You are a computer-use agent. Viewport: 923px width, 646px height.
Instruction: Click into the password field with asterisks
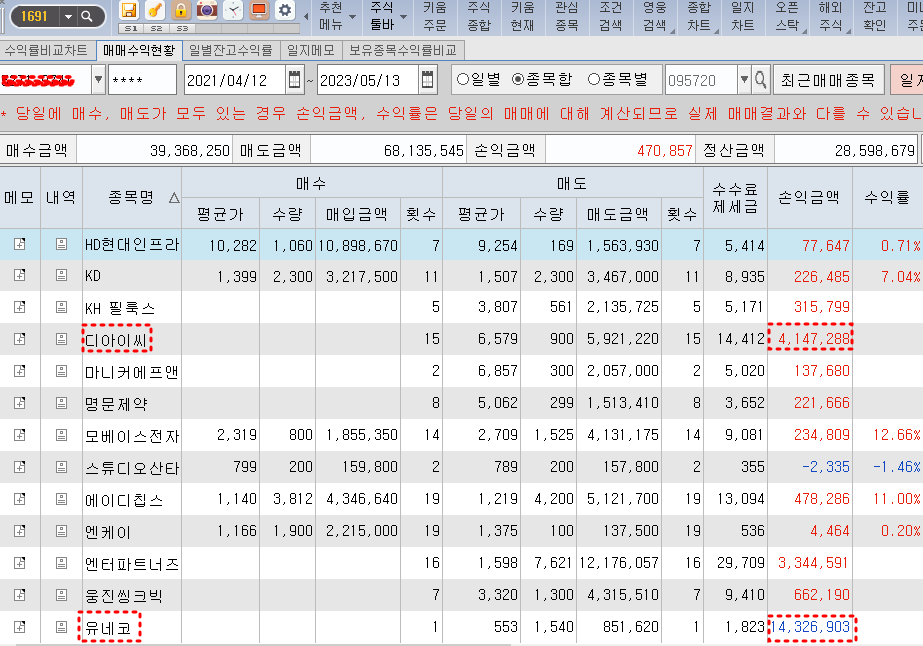tap(142, 79)
